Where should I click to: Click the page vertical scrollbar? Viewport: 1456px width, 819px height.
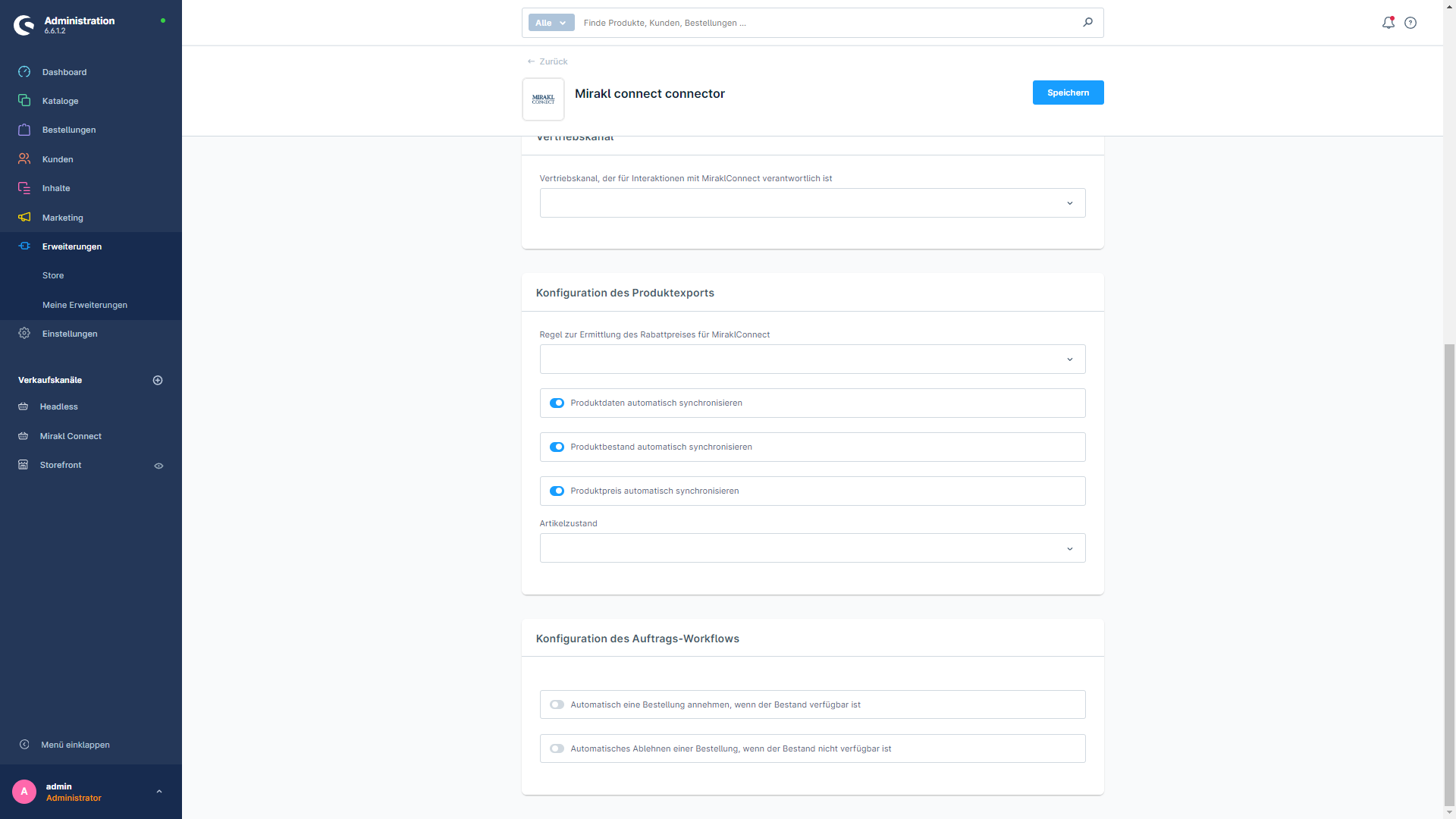click(1449, 574)
